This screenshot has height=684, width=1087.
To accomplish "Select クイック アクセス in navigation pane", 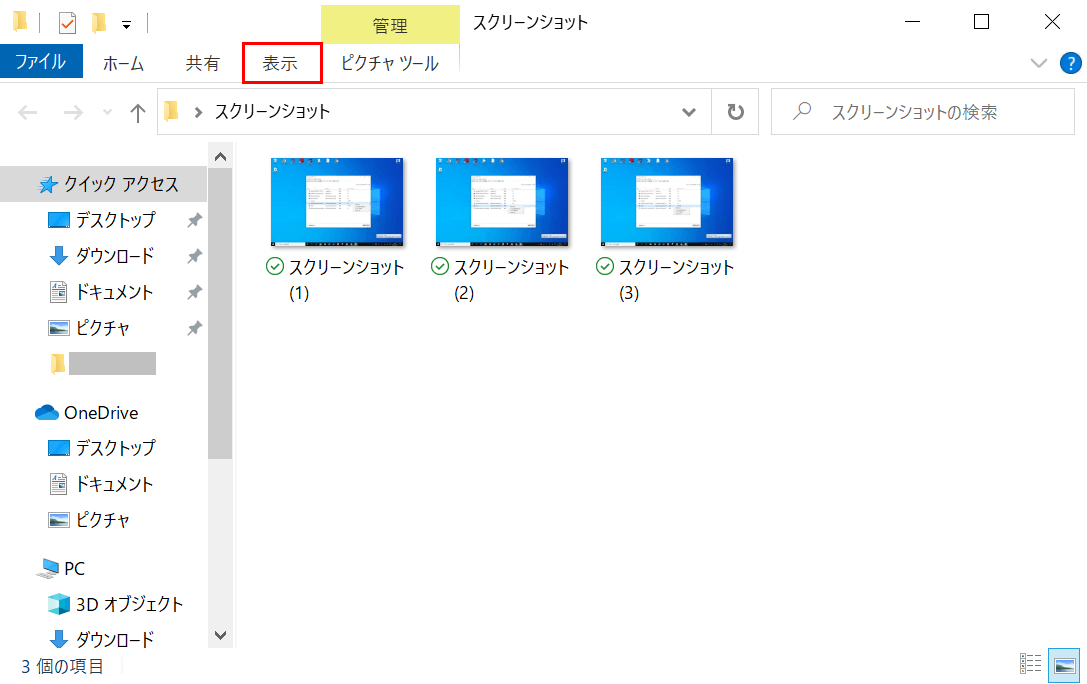I will (104, 184).
